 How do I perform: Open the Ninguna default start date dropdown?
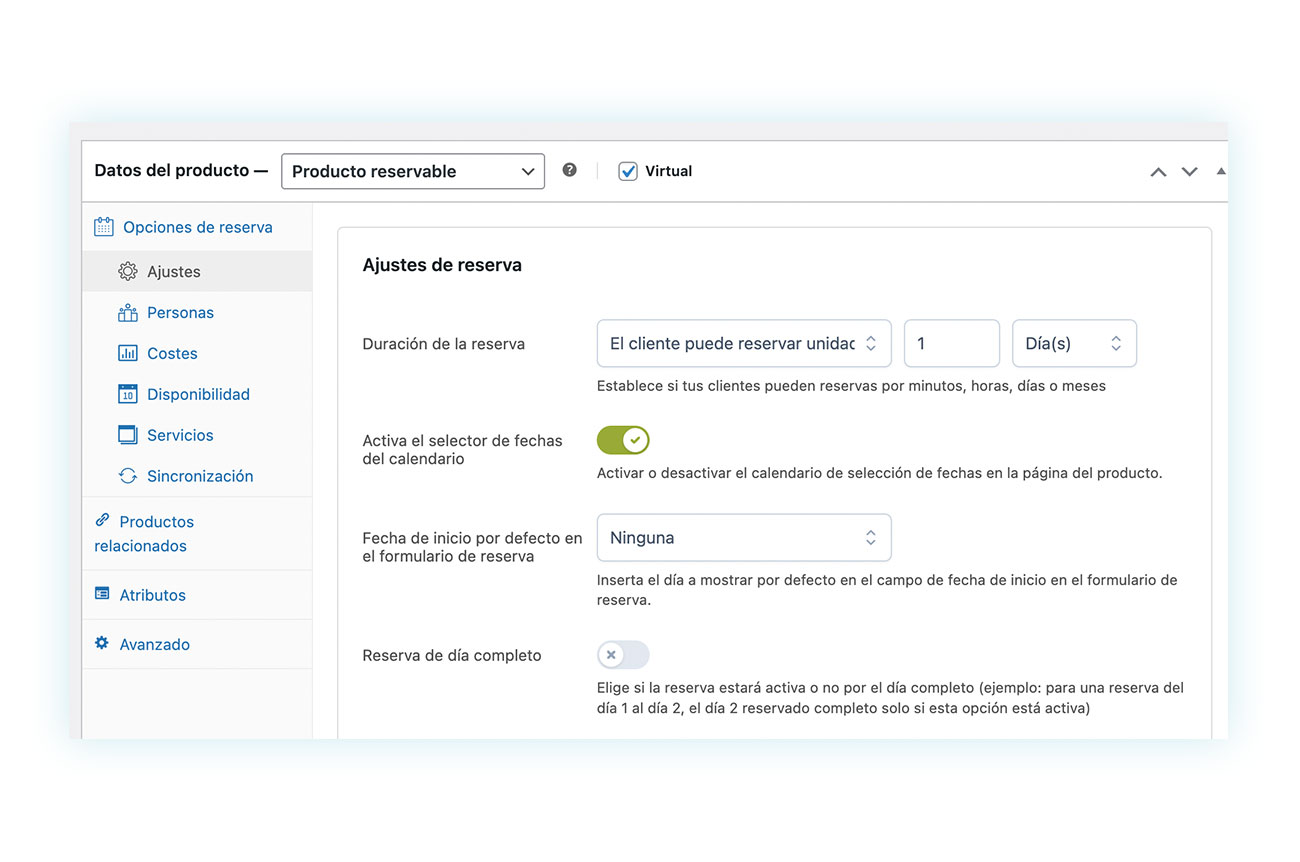(744, 537)
